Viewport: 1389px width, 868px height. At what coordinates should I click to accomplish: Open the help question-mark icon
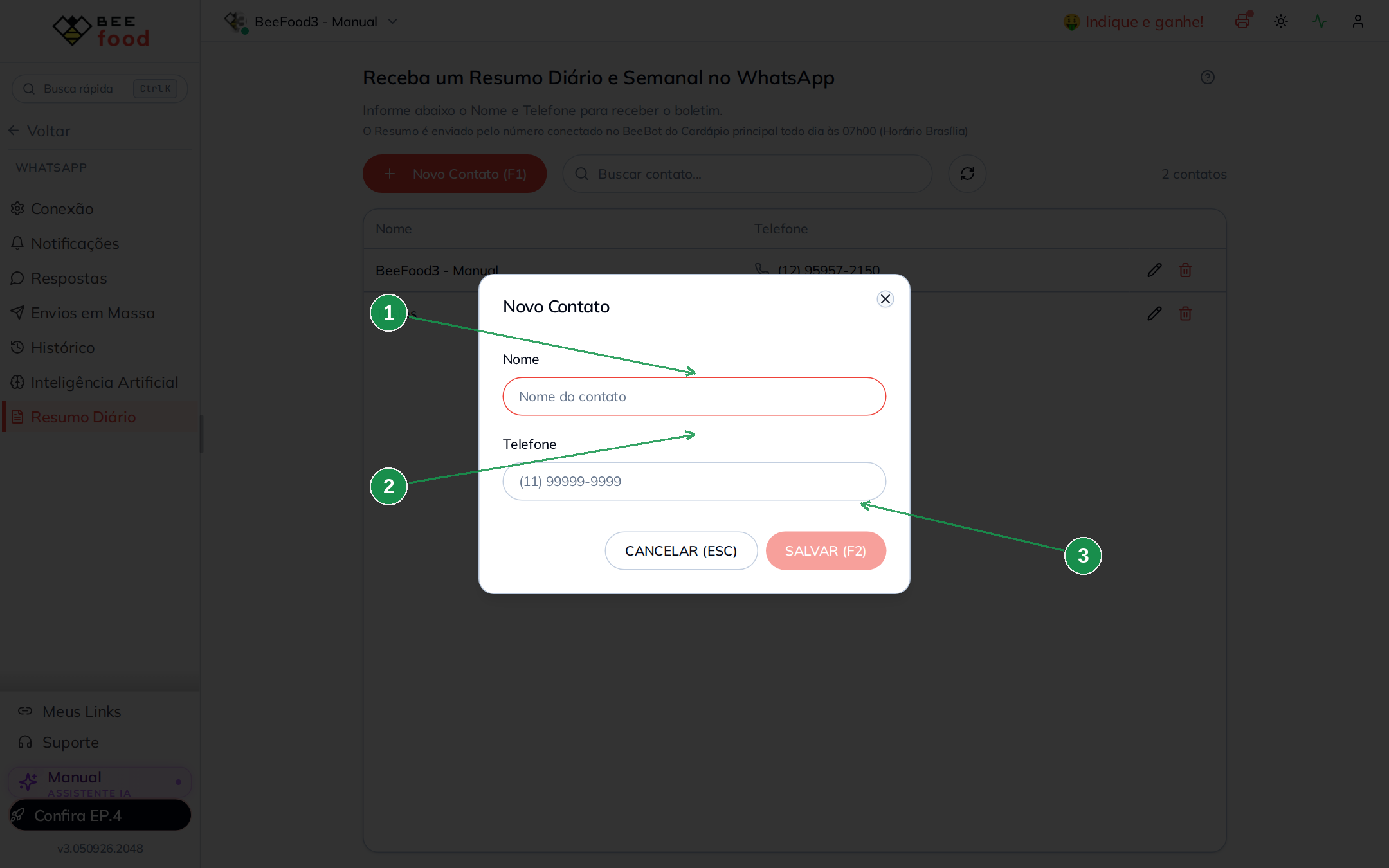pos(1208,77)
